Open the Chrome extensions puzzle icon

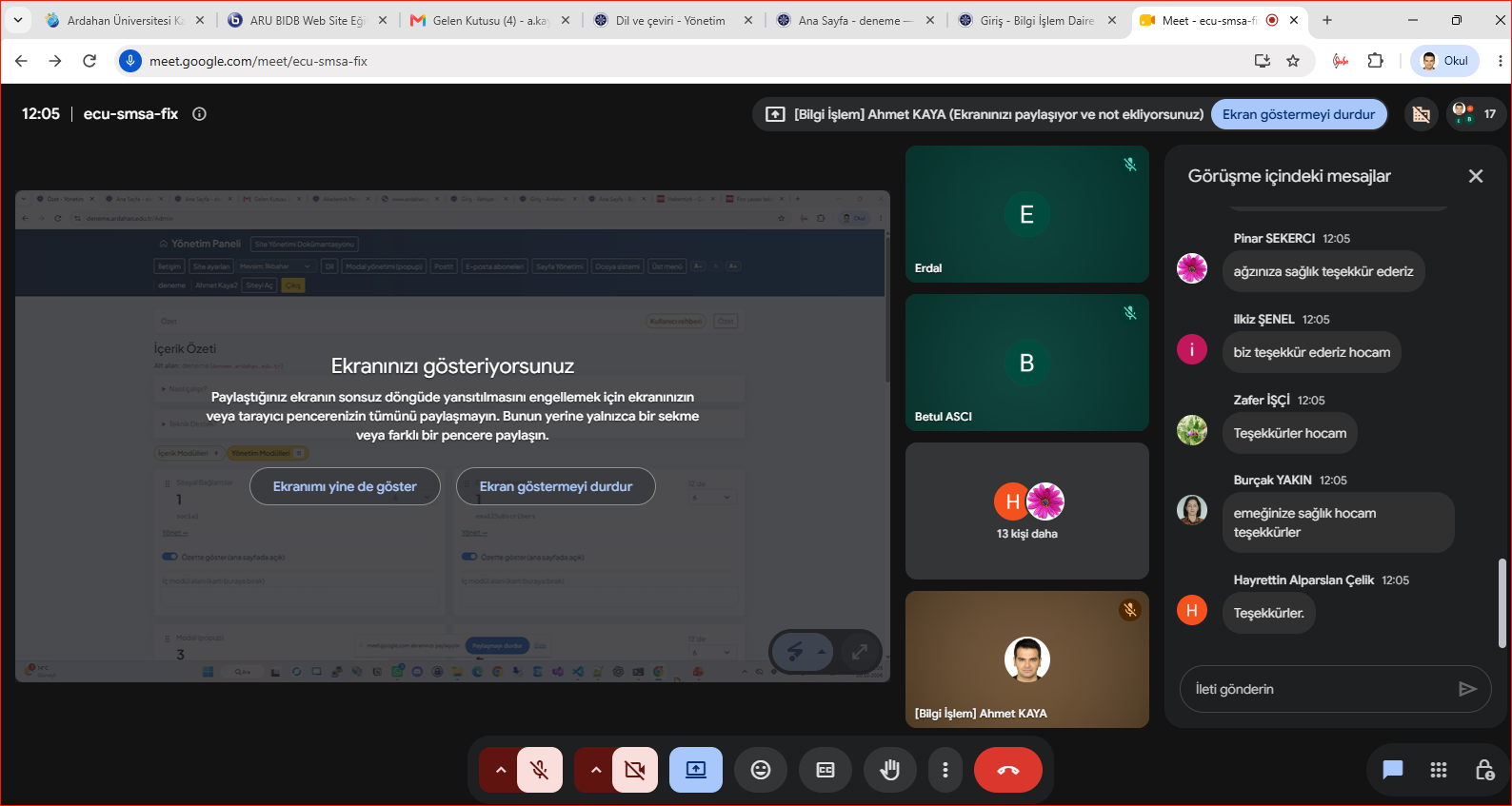[1376, 61]
